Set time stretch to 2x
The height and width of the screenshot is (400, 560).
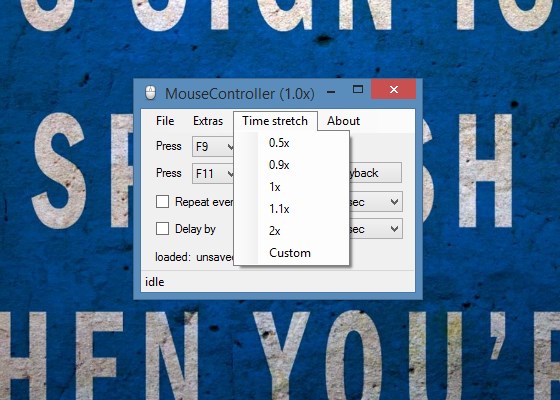click(x=291, y=231)
